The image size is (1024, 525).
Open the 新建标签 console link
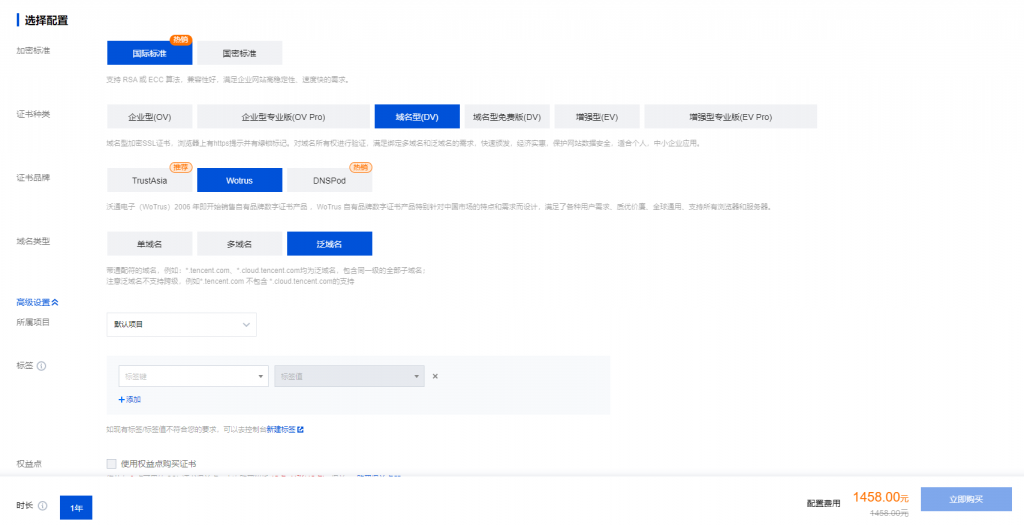(285, 430)
